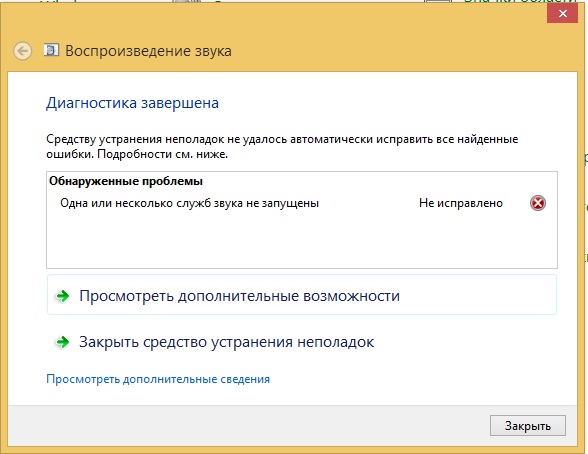Click green arrow beside Закрыть средство устранения неполадок

click(63, 342)
